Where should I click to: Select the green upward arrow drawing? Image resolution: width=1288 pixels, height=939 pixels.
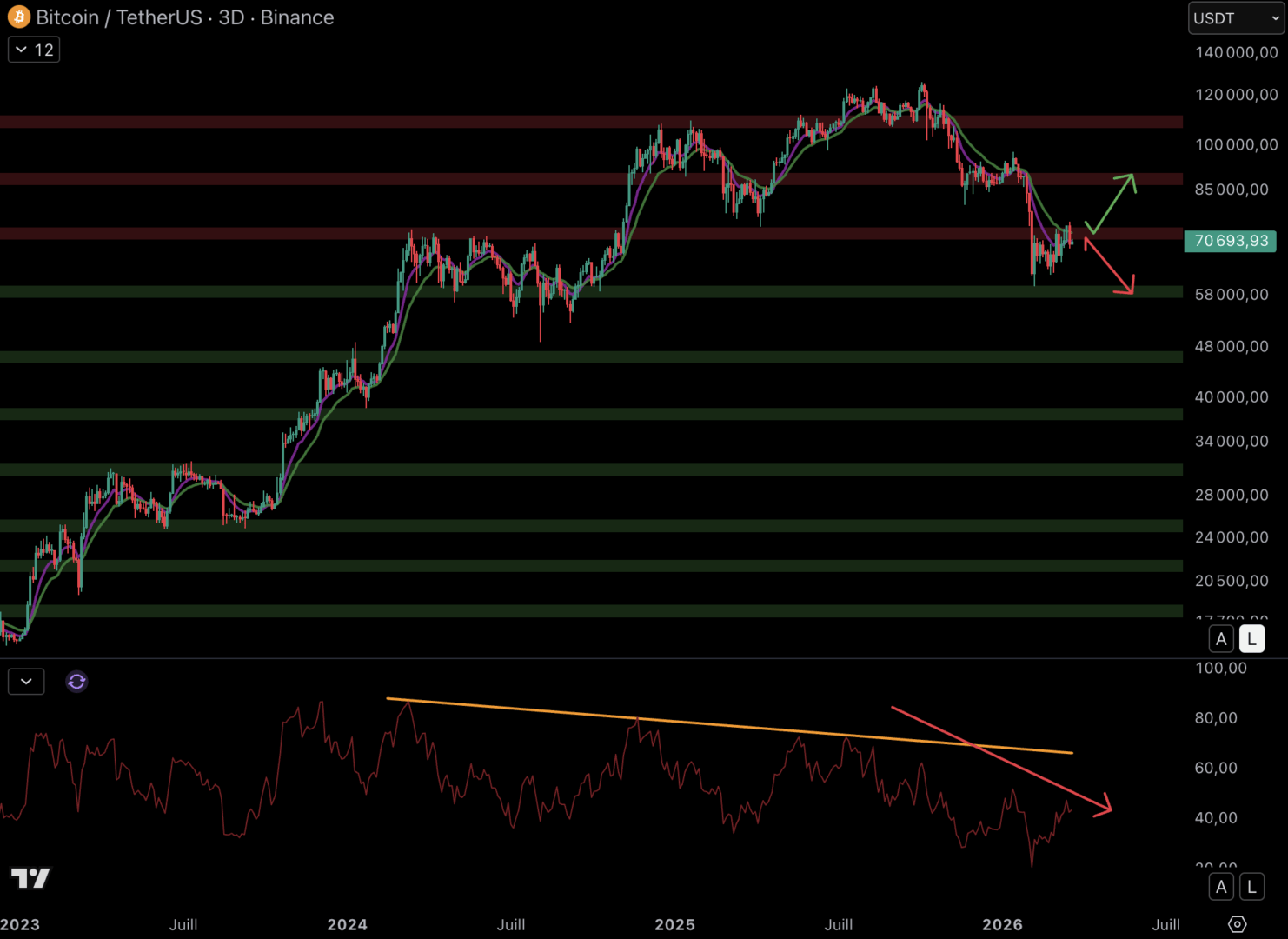click(x=1112, y=203)
